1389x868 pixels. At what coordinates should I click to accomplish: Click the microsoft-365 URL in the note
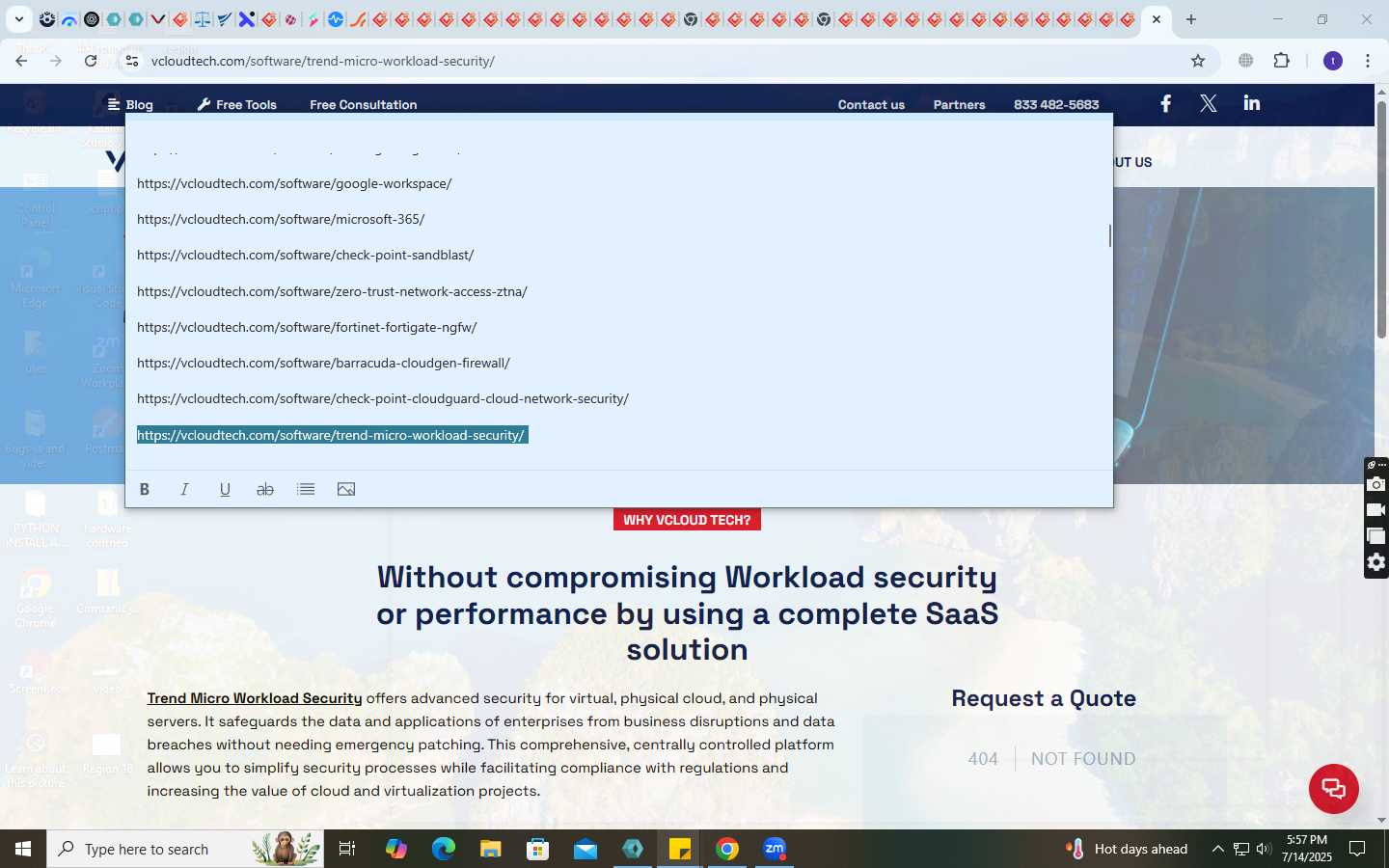[281, 219]
